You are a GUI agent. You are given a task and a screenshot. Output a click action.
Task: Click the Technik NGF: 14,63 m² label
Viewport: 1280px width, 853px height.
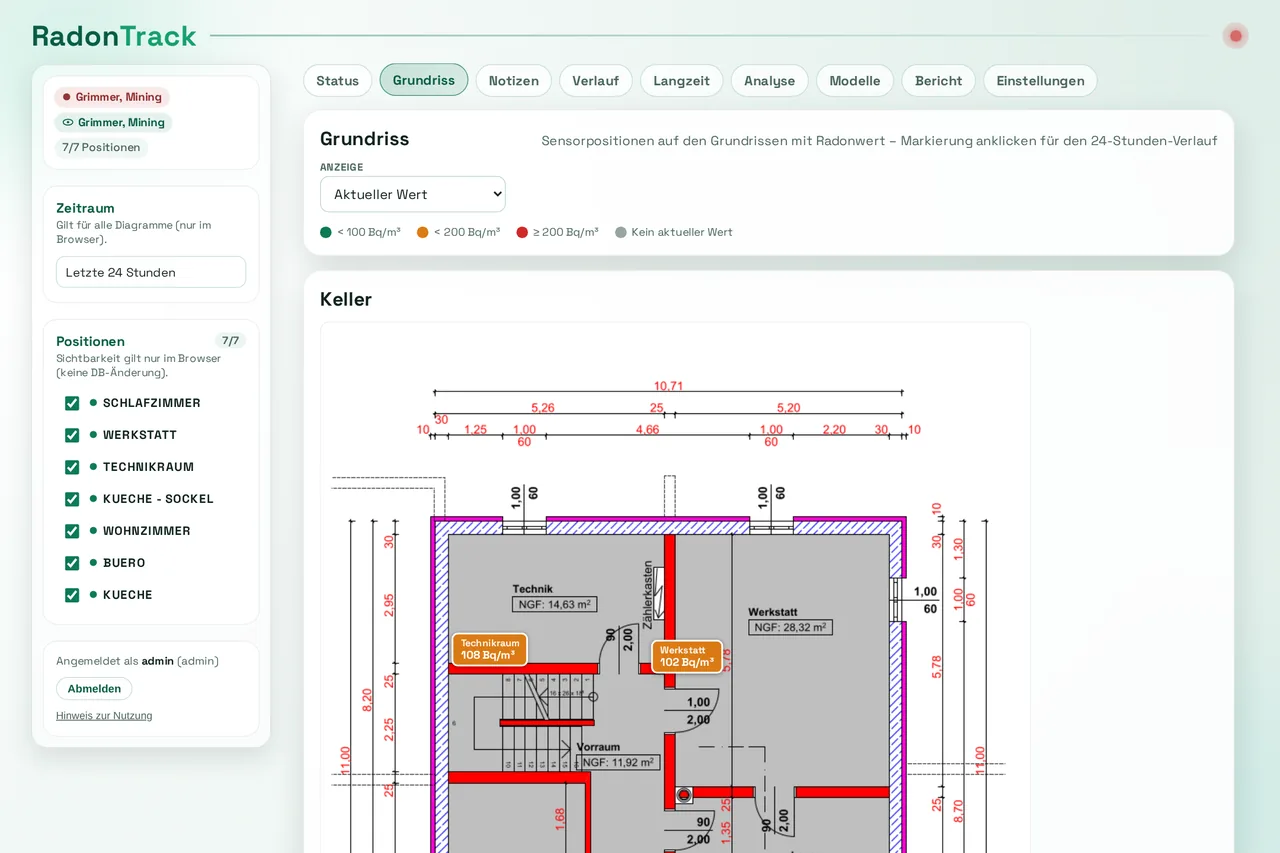pyautogui.click(x=554, y=598)
